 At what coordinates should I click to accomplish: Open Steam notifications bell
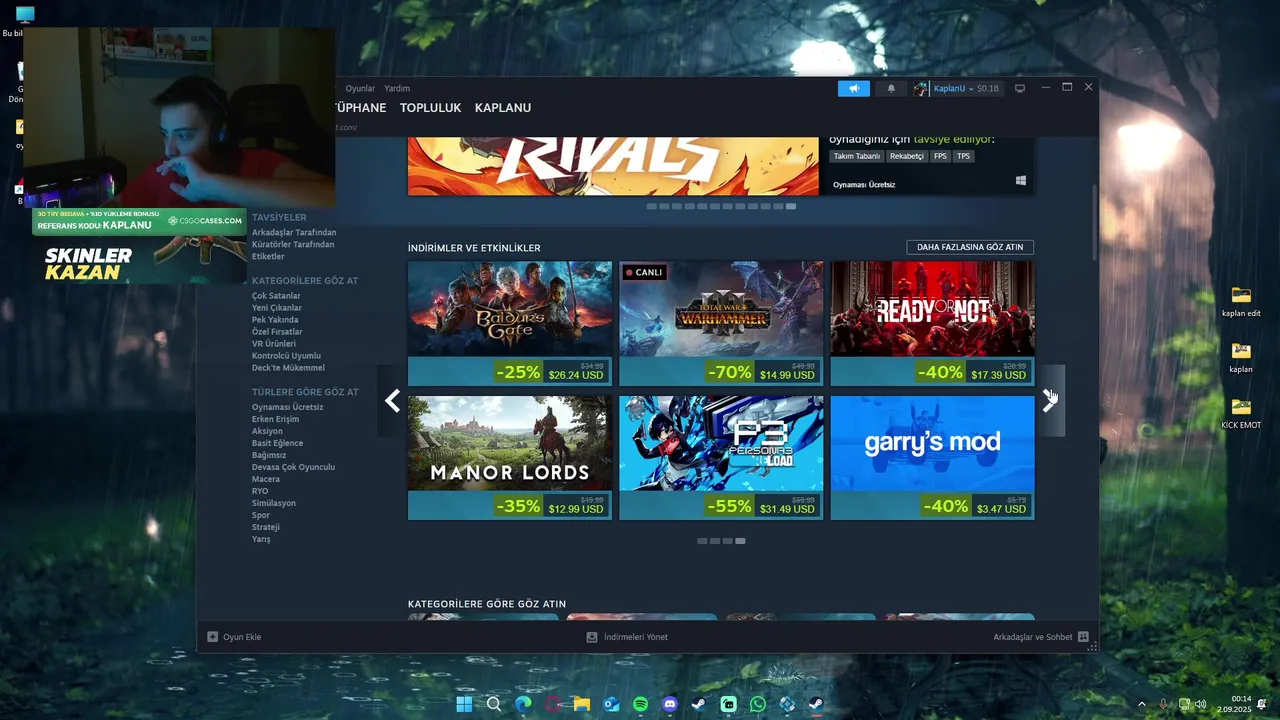pyautogui.click(x=891, y=88)
